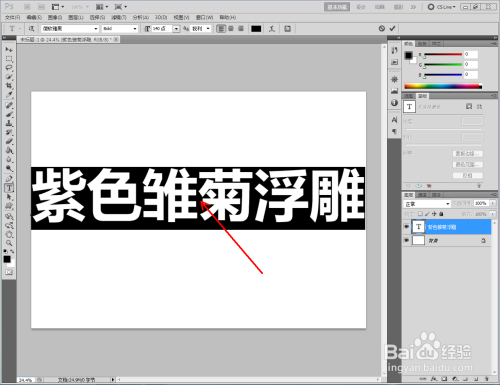Click the CS Live button
The width and height of the screenshot is (500, 385).
point(442,7)
